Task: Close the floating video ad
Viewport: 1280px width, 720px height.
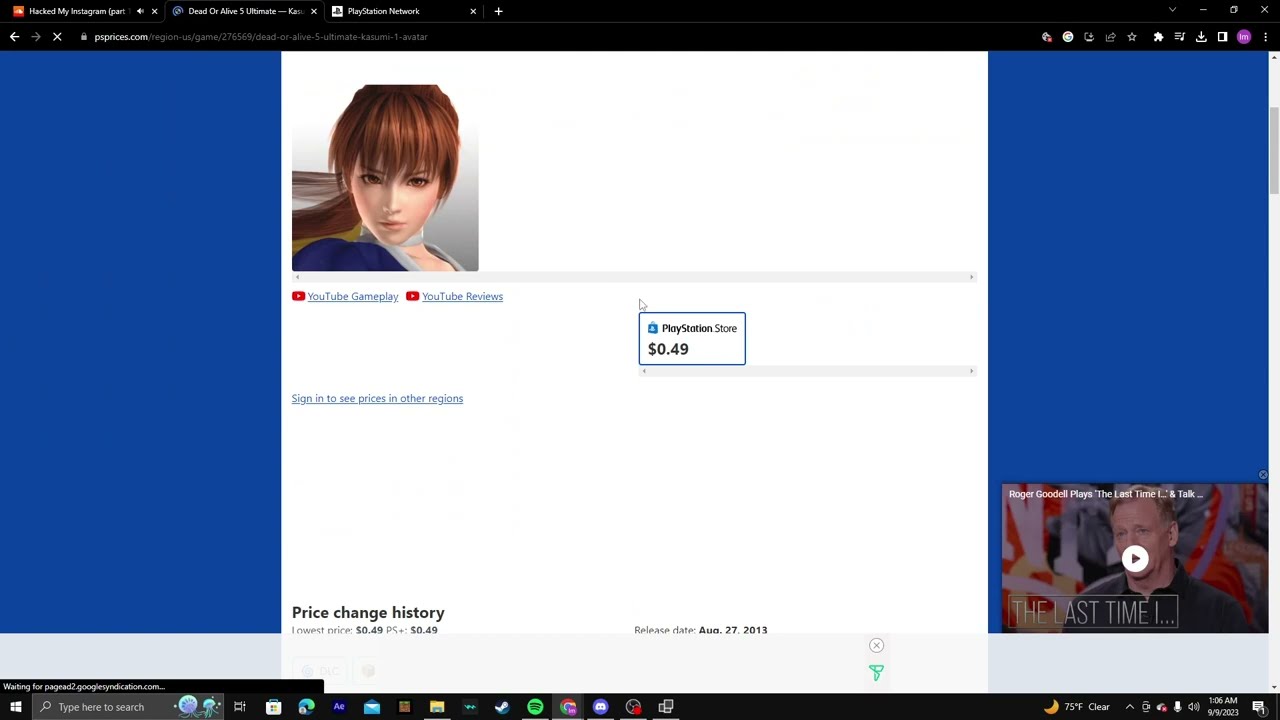Action: pos(1263,475)
